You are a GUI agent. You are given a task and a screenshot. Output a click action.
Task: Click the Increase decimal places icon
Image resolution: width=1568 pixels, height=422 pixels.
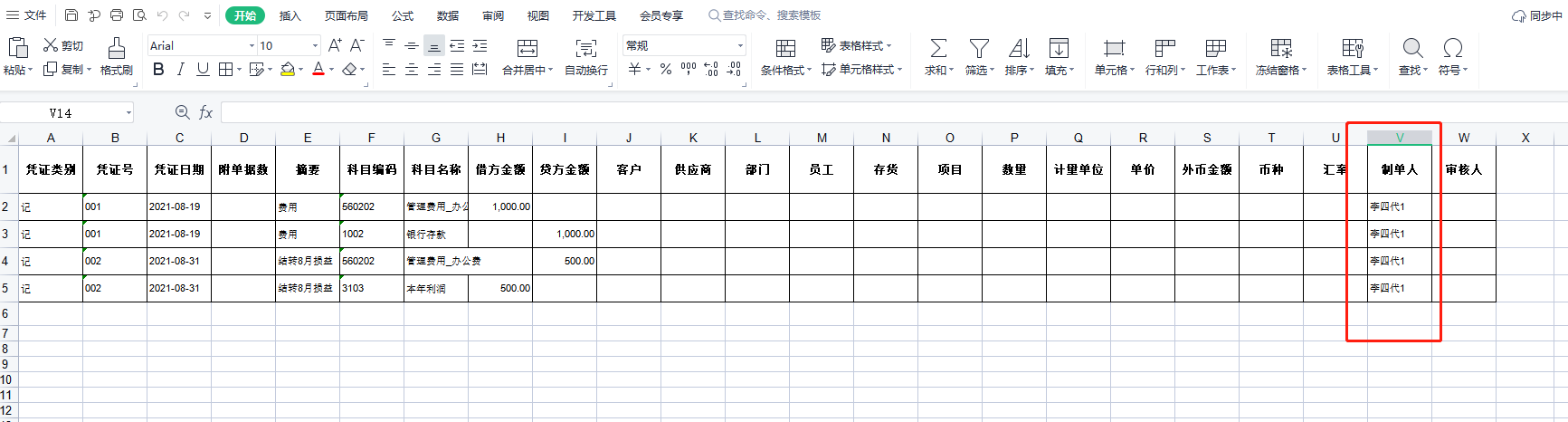pos(711,69)
